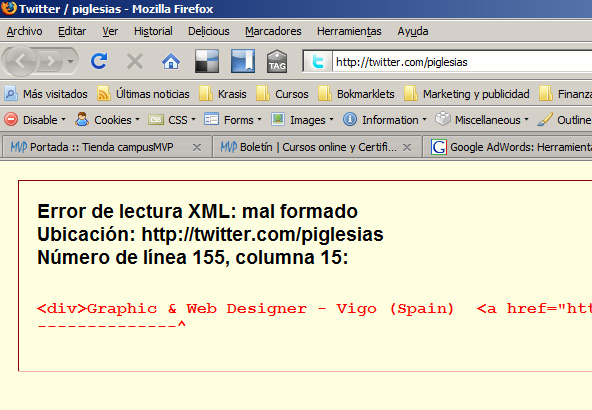The height and width of the screenshot is (410, 592).
Task: Go to the Home page icon
Action: 171,61
